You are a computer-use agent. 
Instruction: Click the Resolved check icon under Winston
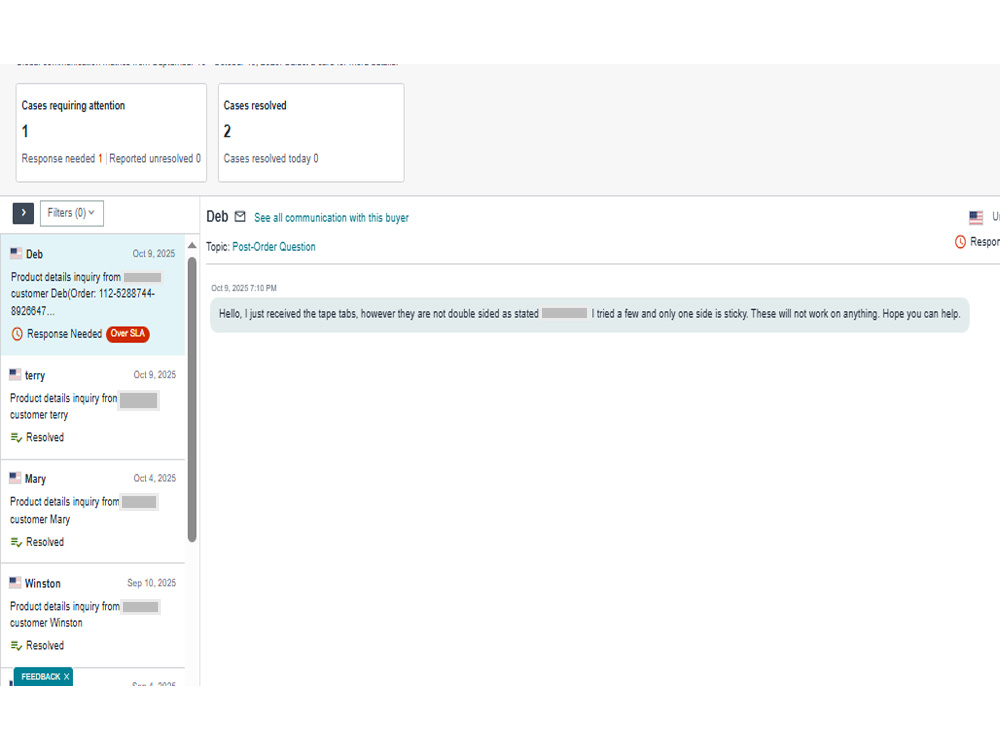point(17,646)
